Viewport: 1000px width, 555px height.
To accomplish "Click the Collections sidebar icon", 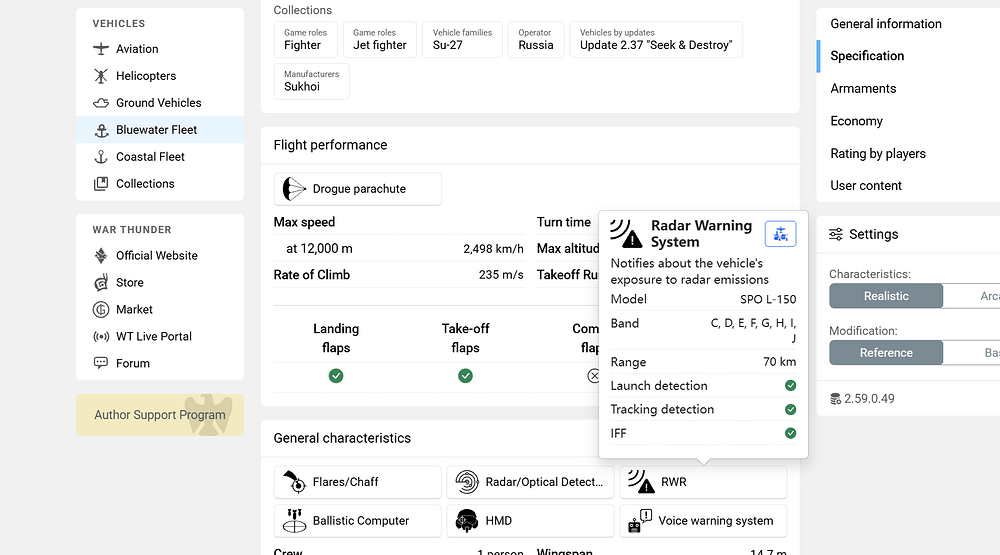I will (101, 184).
